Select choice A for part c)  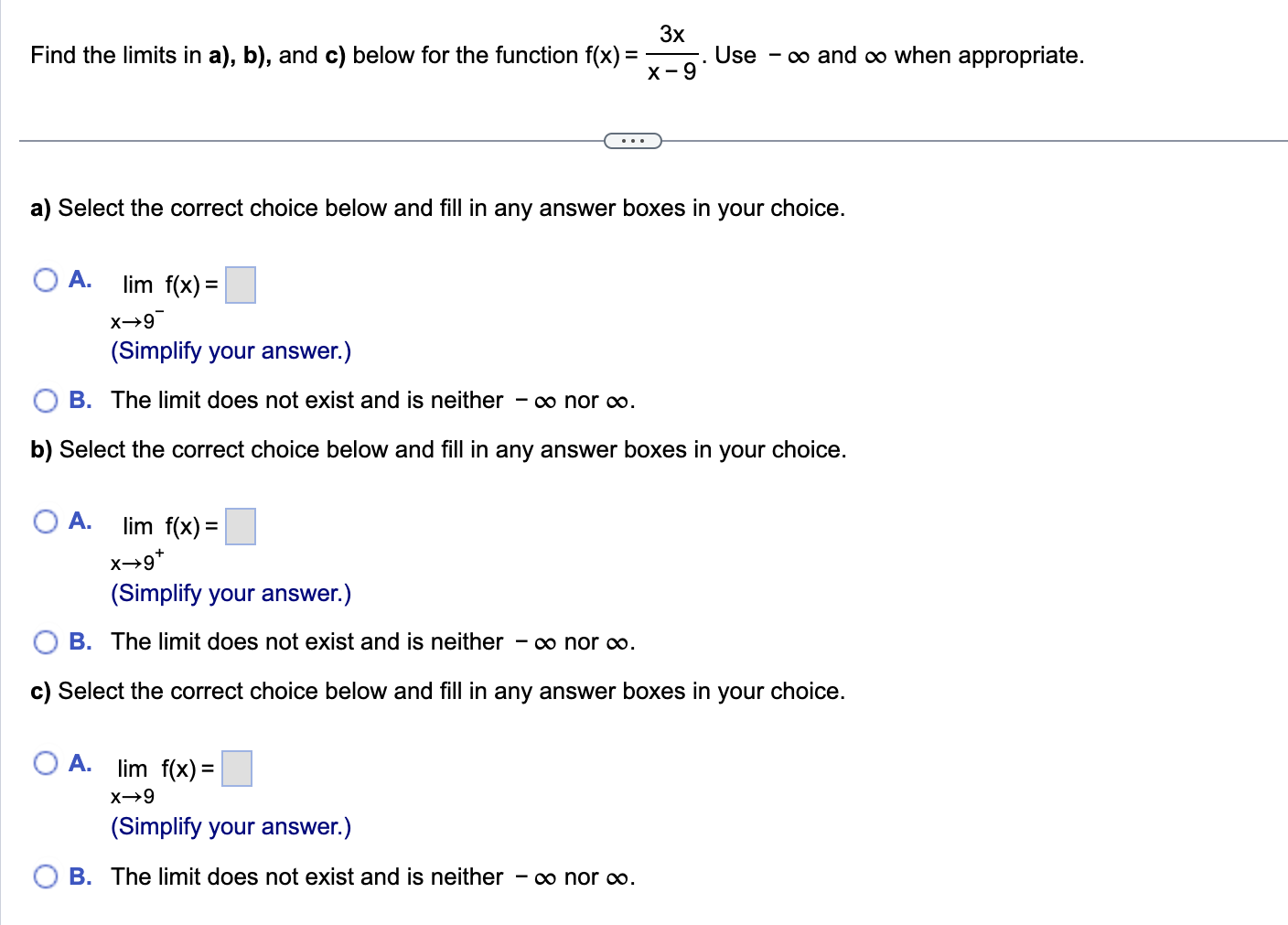(x=45, y=763)
